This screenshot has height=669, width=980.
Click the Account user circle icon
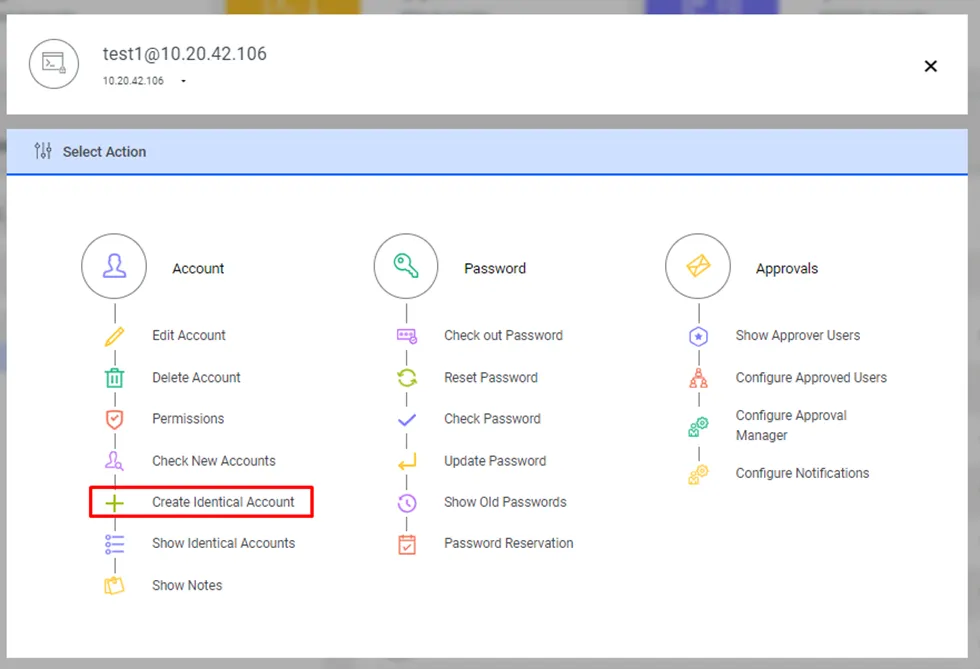[114, 266]
